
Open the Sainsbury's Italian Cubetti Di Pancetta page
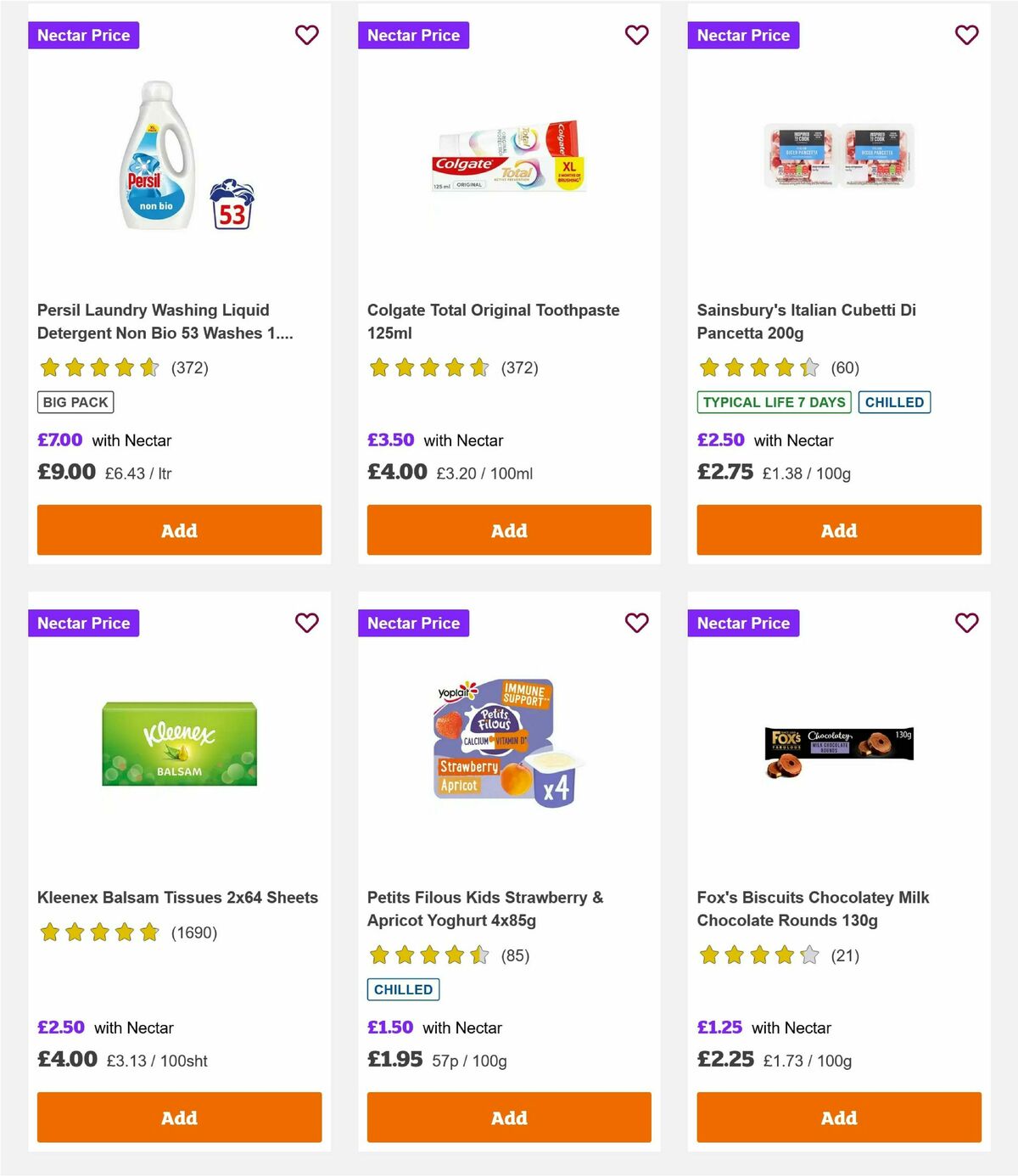coord(806,322)
